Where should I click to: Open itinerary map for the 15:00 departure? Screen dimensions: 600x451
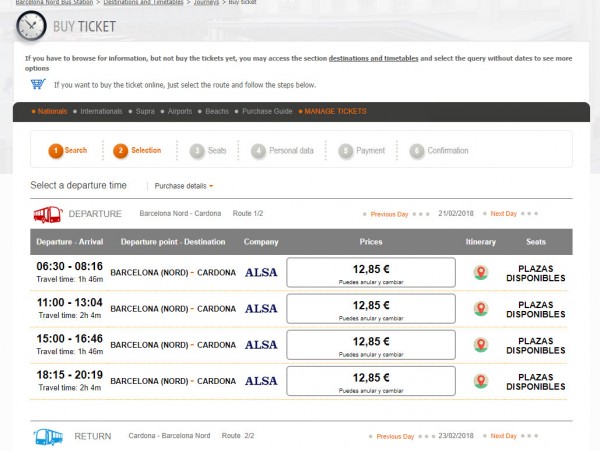[x=481, y=345]
